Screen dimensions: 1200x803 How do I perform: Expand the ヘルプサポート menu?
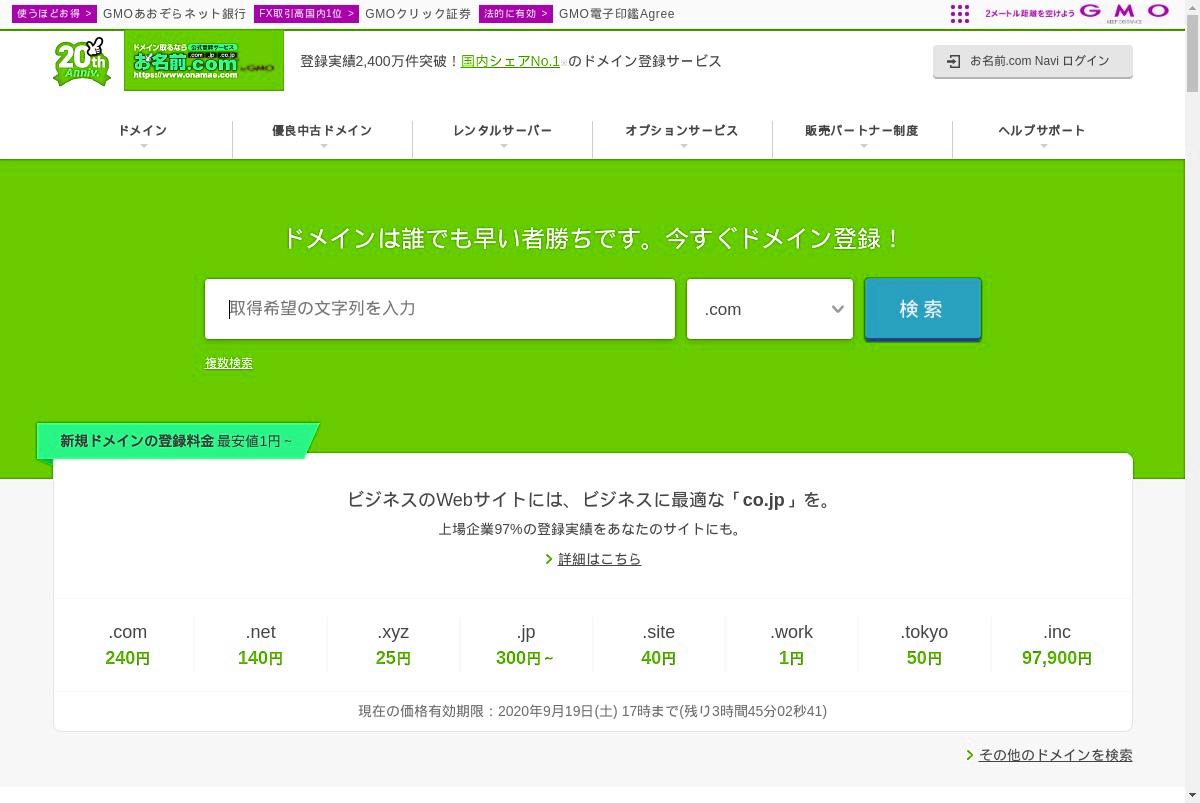(x=1042, y=134)
